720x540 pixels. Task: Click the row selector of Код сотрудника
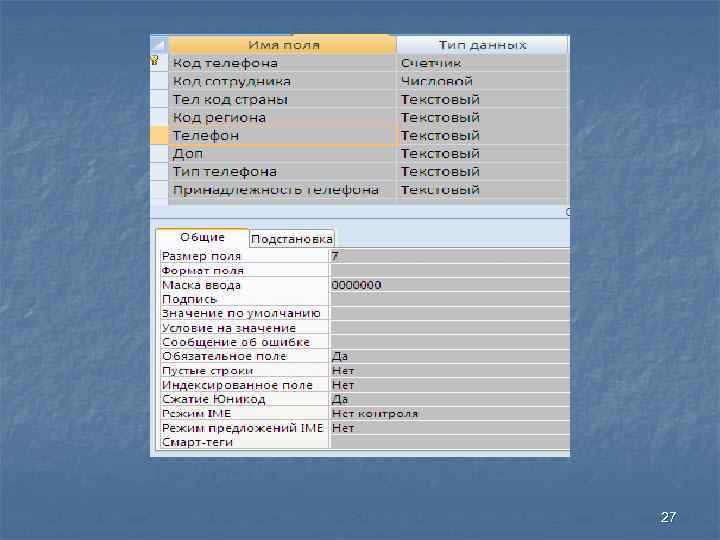159,81
